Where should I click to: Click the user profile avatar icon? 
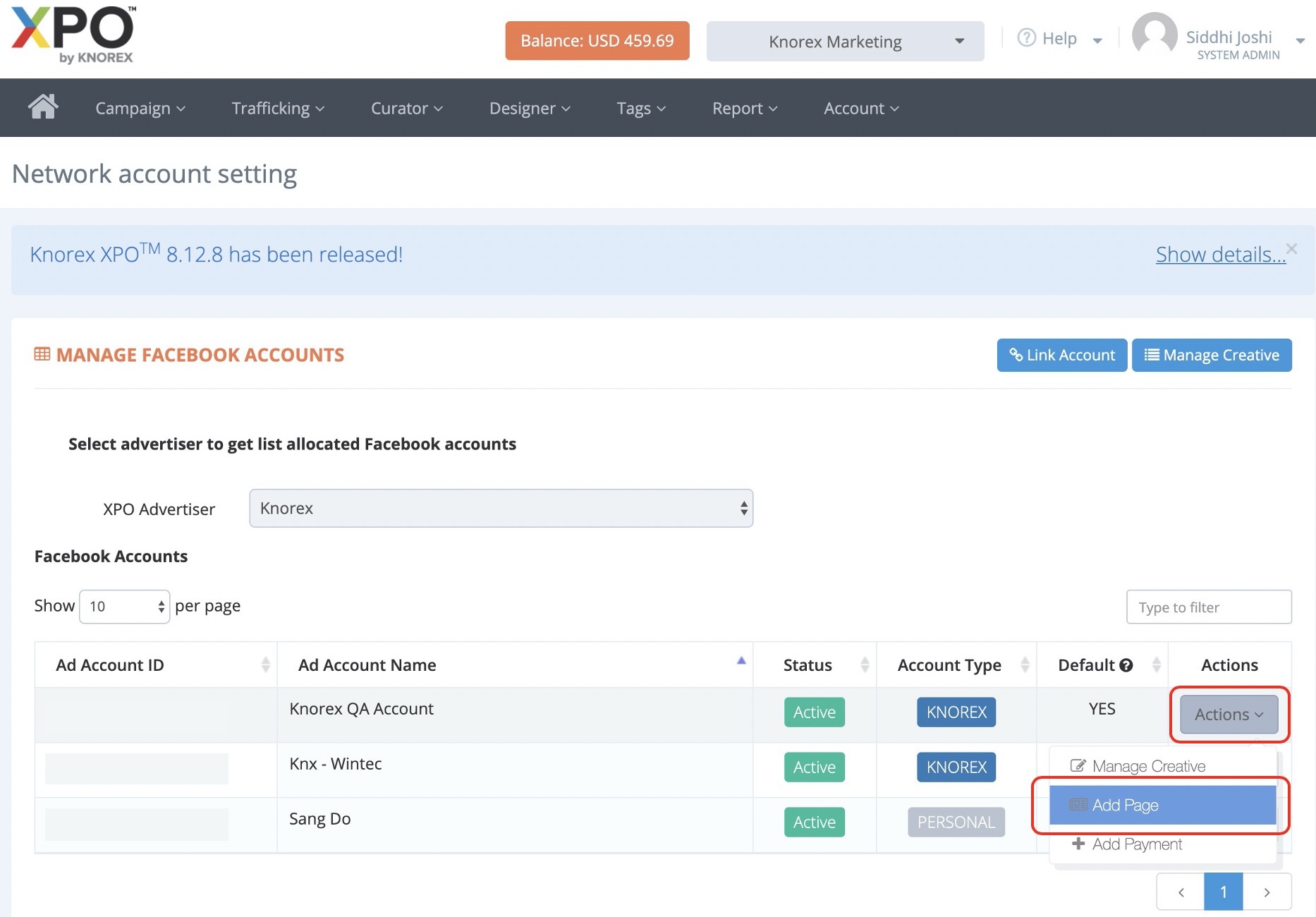tap(1154, 37)
